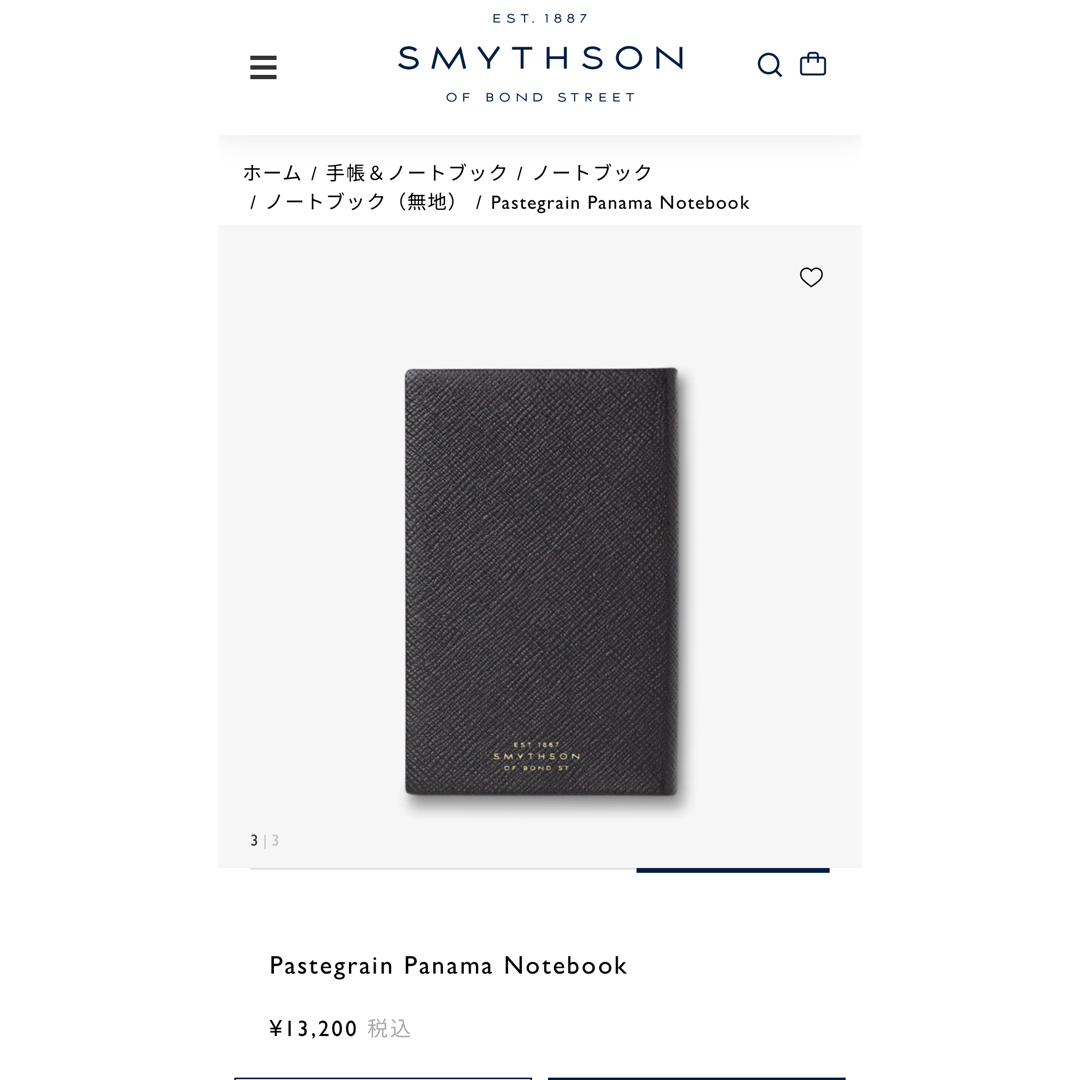Click the gold Smythson emboss on notebook

(x=537, y=756)
